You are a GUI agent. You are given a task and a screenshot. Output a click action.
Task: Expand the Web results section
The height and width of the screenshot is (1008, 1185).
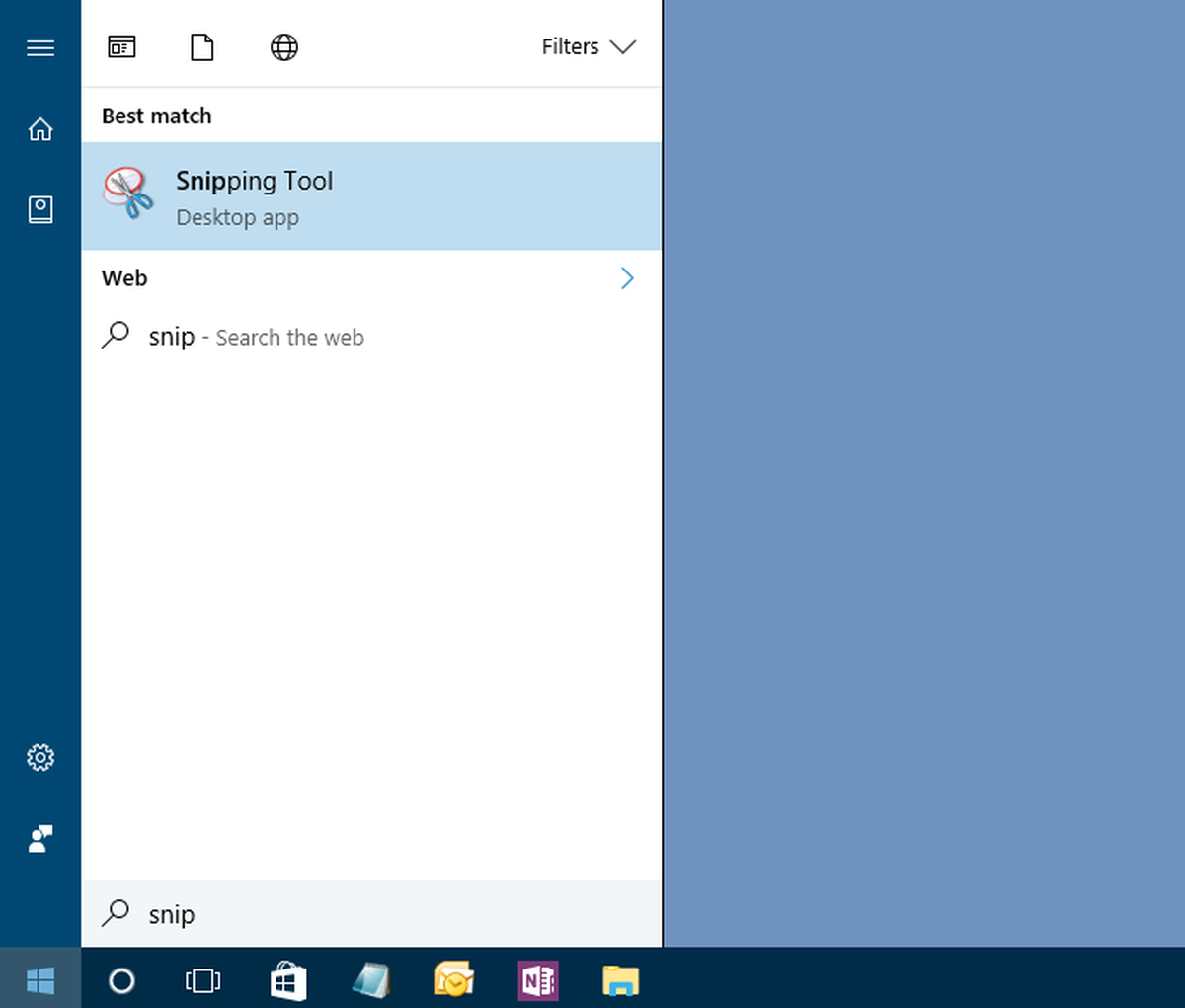click(x=627, y=277)
